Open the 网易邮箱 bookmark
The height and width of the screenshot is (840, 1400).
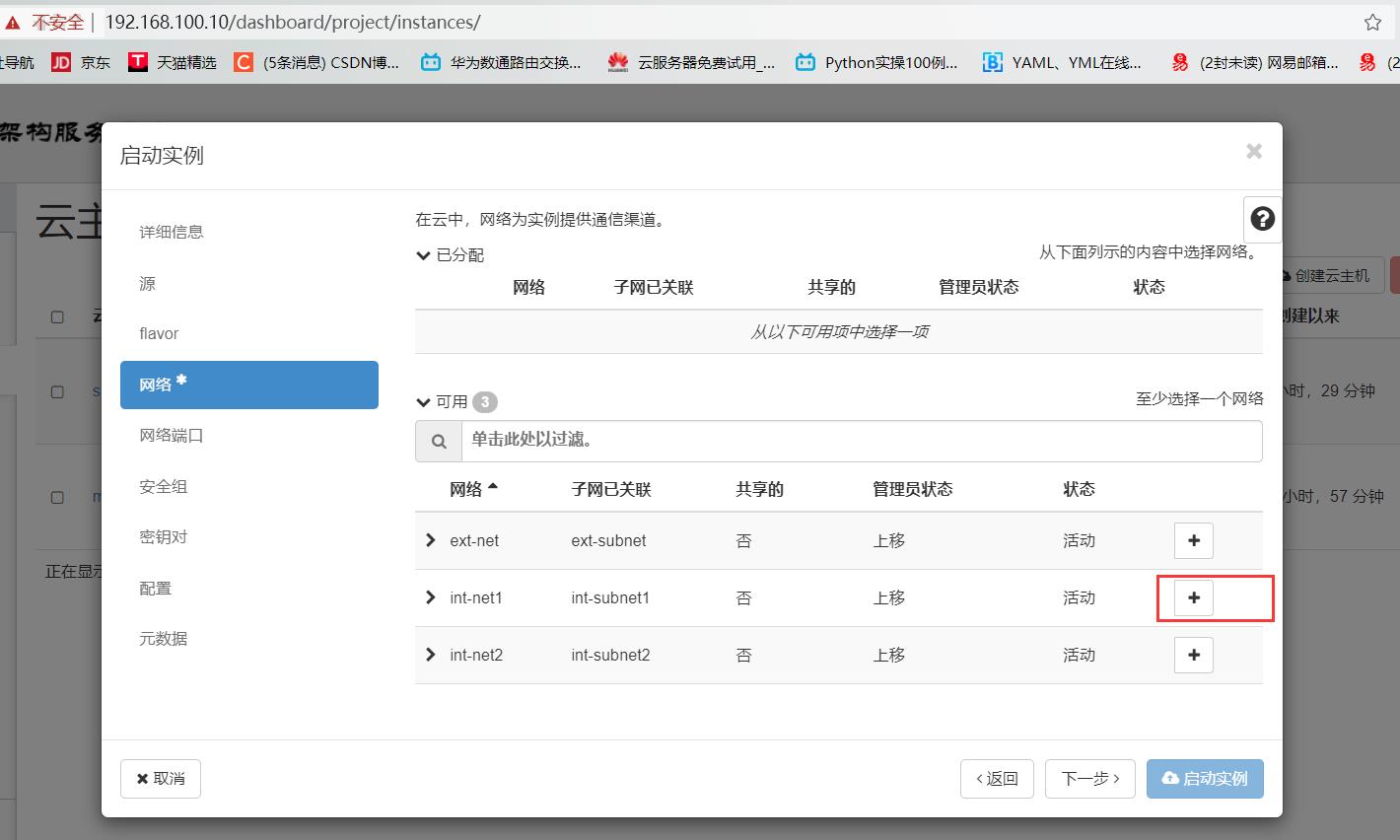pyautogui.click(x=1254, y=62)
